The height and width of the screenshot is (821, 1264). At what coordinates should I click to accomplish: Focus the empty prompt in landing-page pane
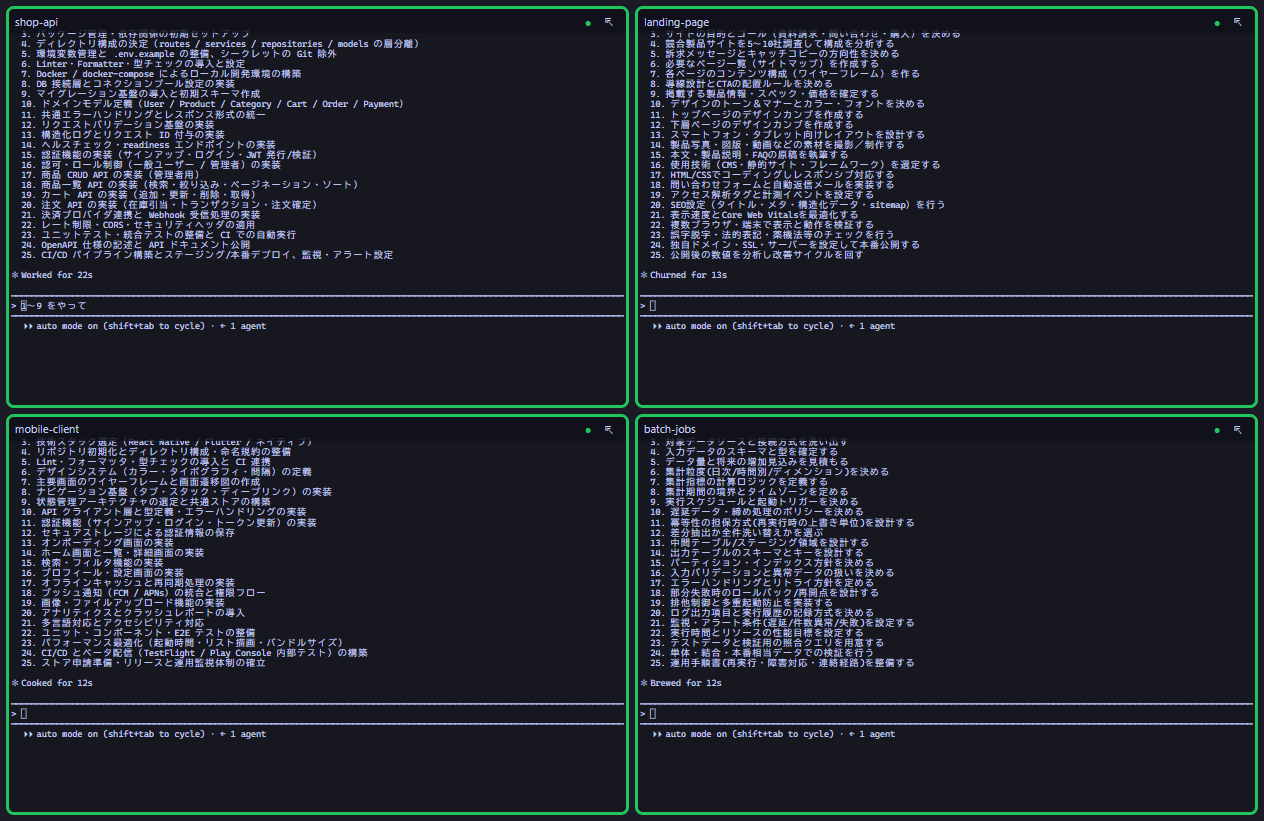pos(946,305)
